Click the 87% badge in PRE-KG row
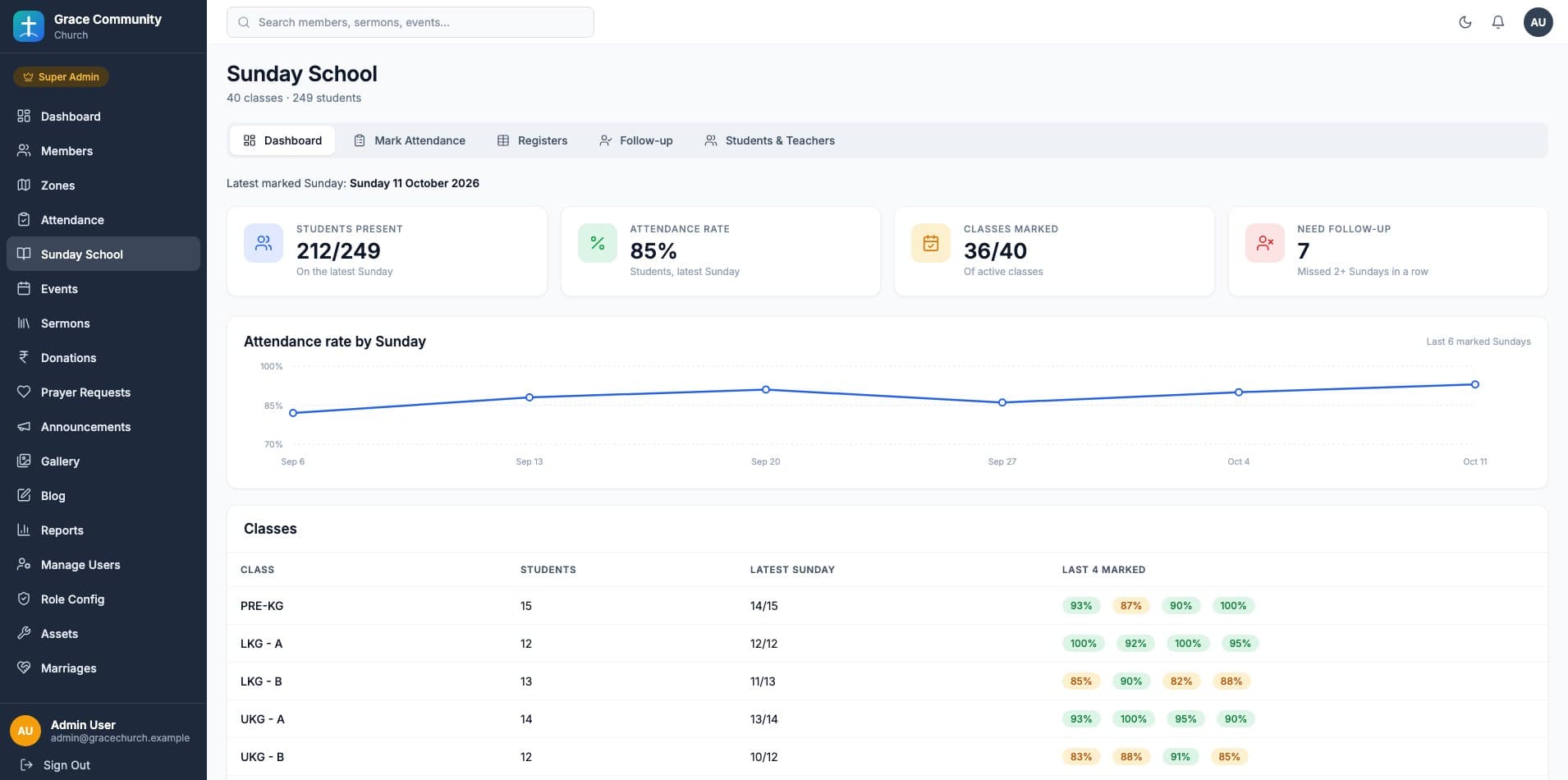 pos(1131,605)
